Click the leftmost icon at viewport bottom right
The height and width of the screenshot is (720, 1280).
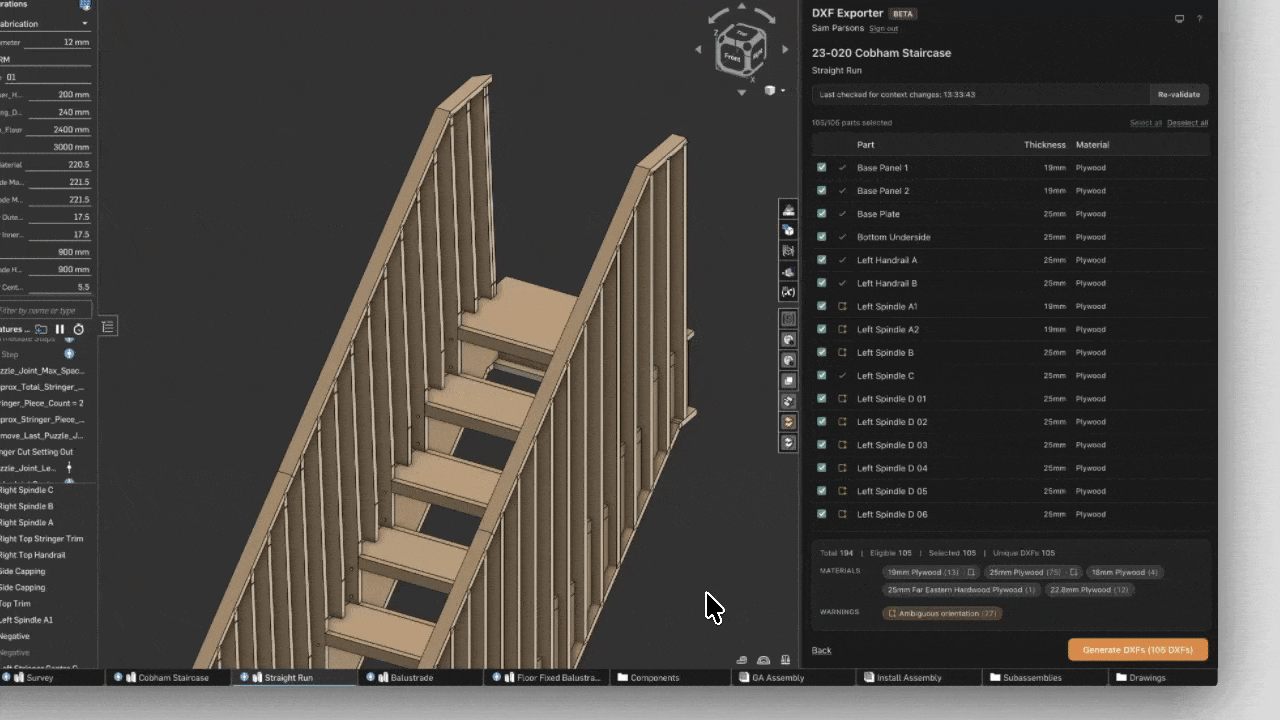[742, 660]
